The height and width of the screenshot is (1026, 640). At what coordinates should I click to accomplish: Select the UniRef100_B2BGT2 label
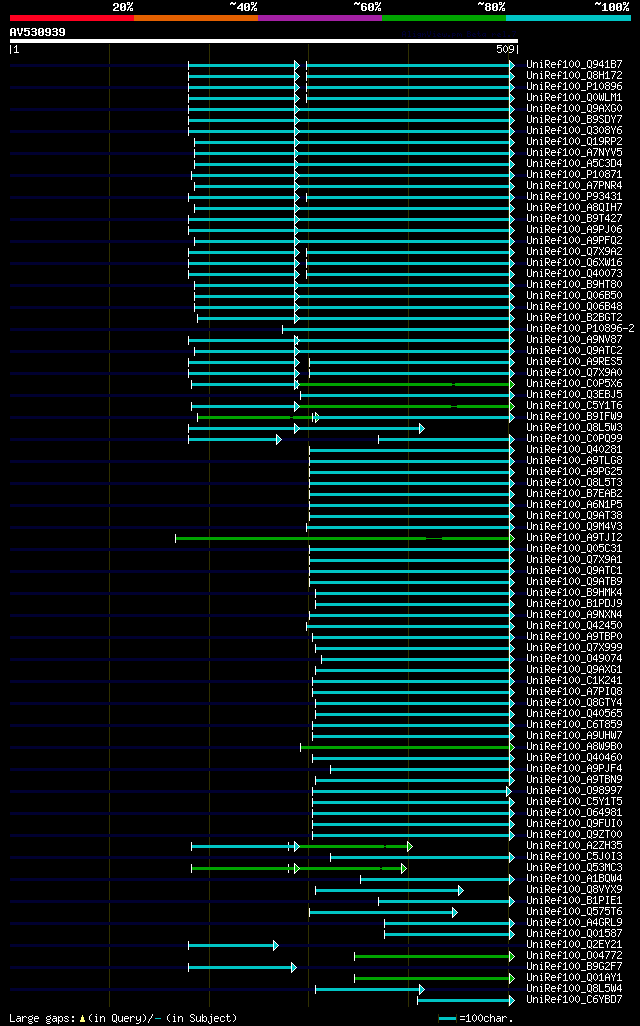click(575, 318)
